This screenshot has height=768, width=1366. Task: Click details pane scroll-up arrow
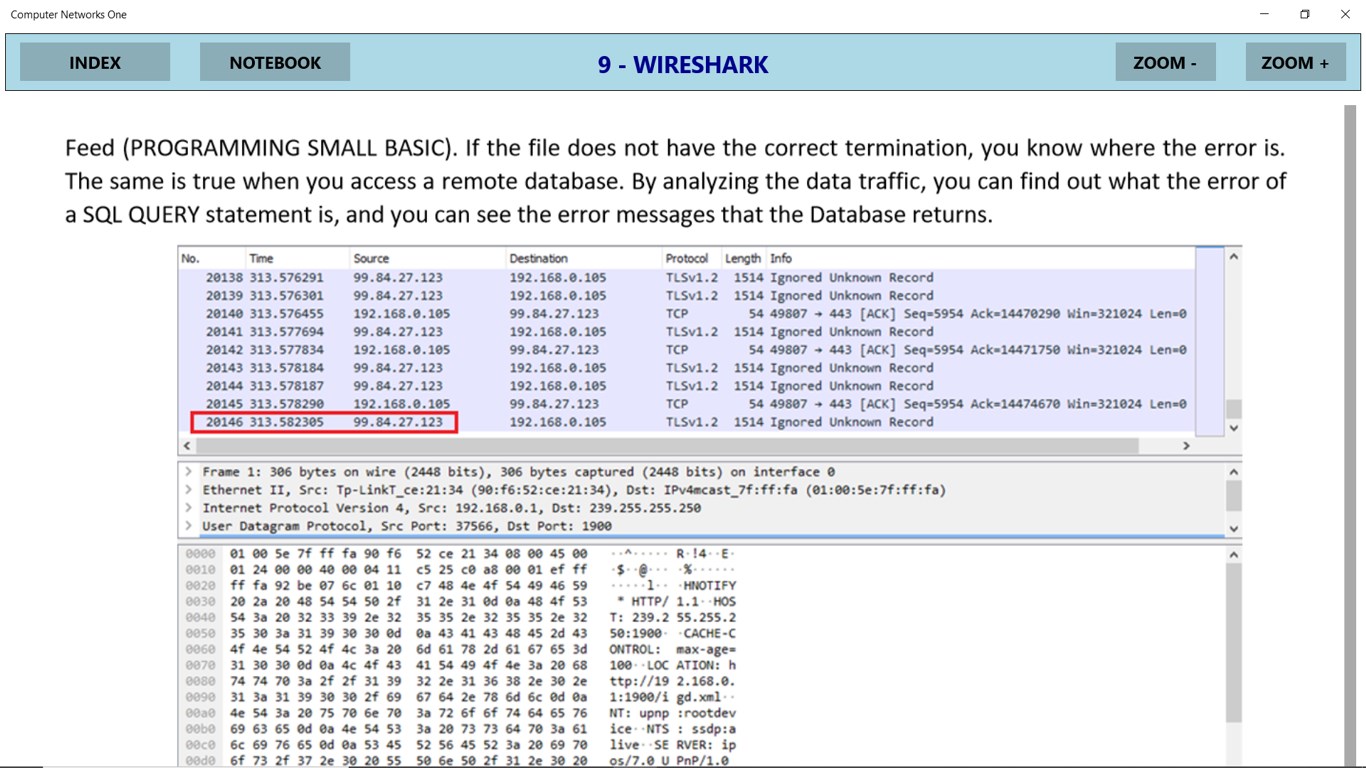tap(1234, 472)
